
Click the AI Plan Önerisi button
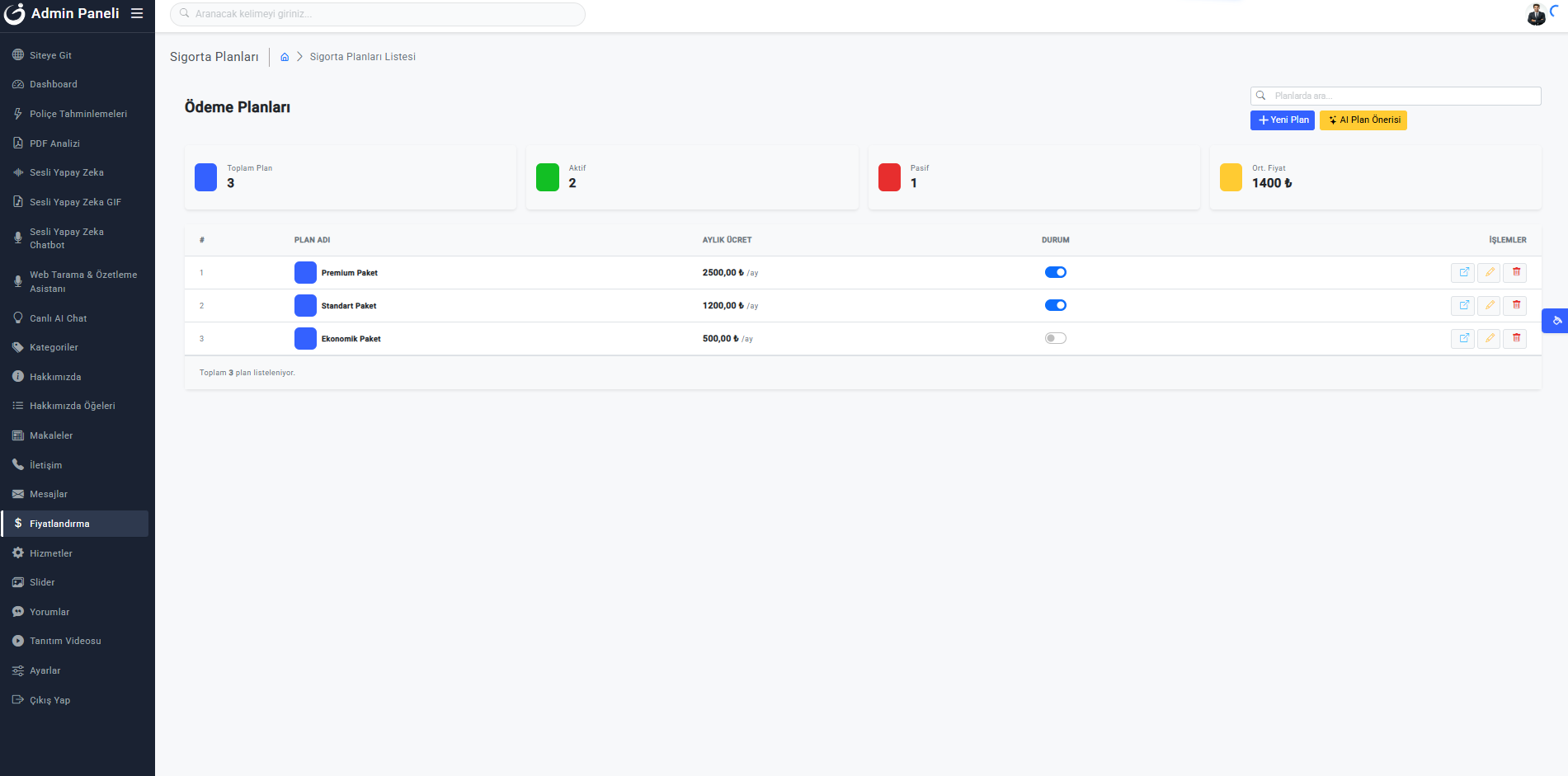click(x=1363, y=120)
